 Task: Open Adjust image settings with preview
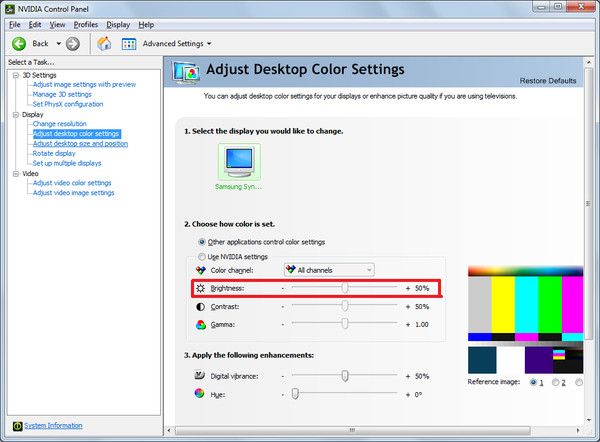pos(84,85)
